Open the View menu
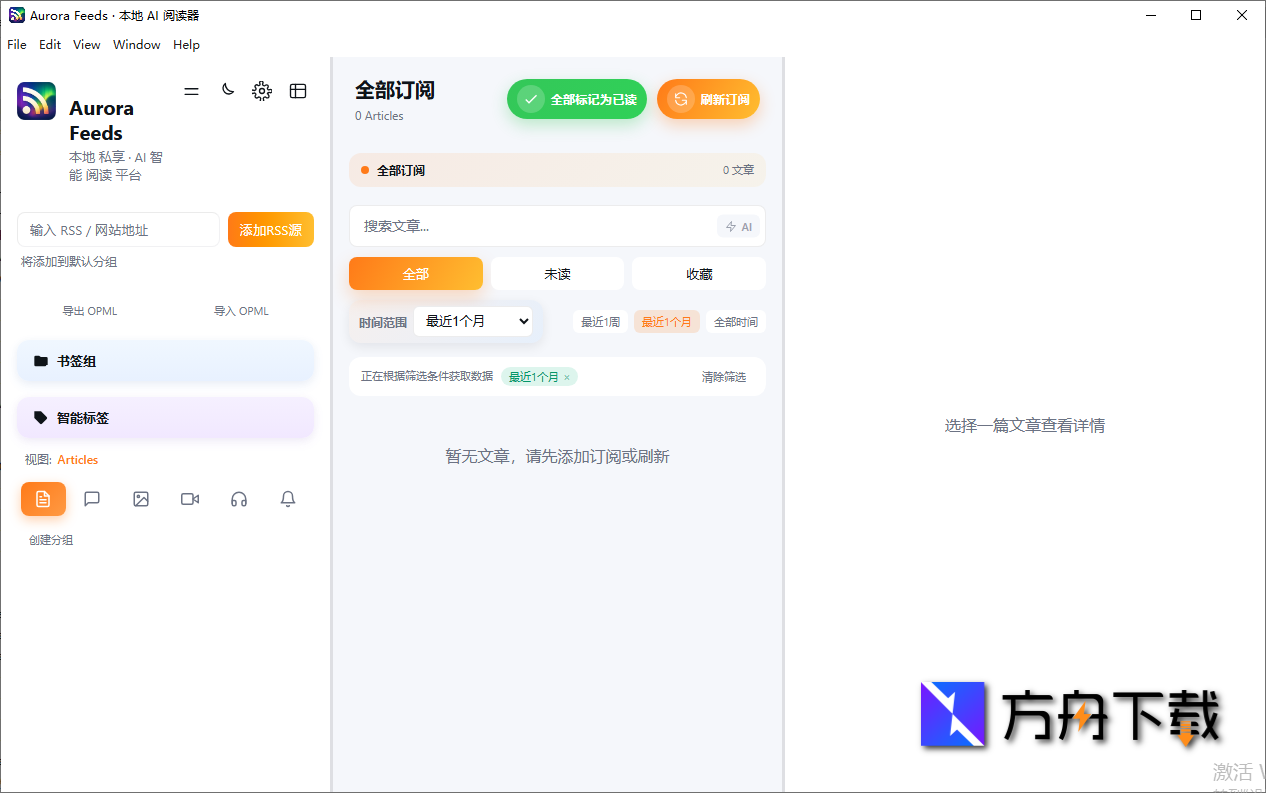Screen dimensions: 1266x793 [x=86, y=44]
